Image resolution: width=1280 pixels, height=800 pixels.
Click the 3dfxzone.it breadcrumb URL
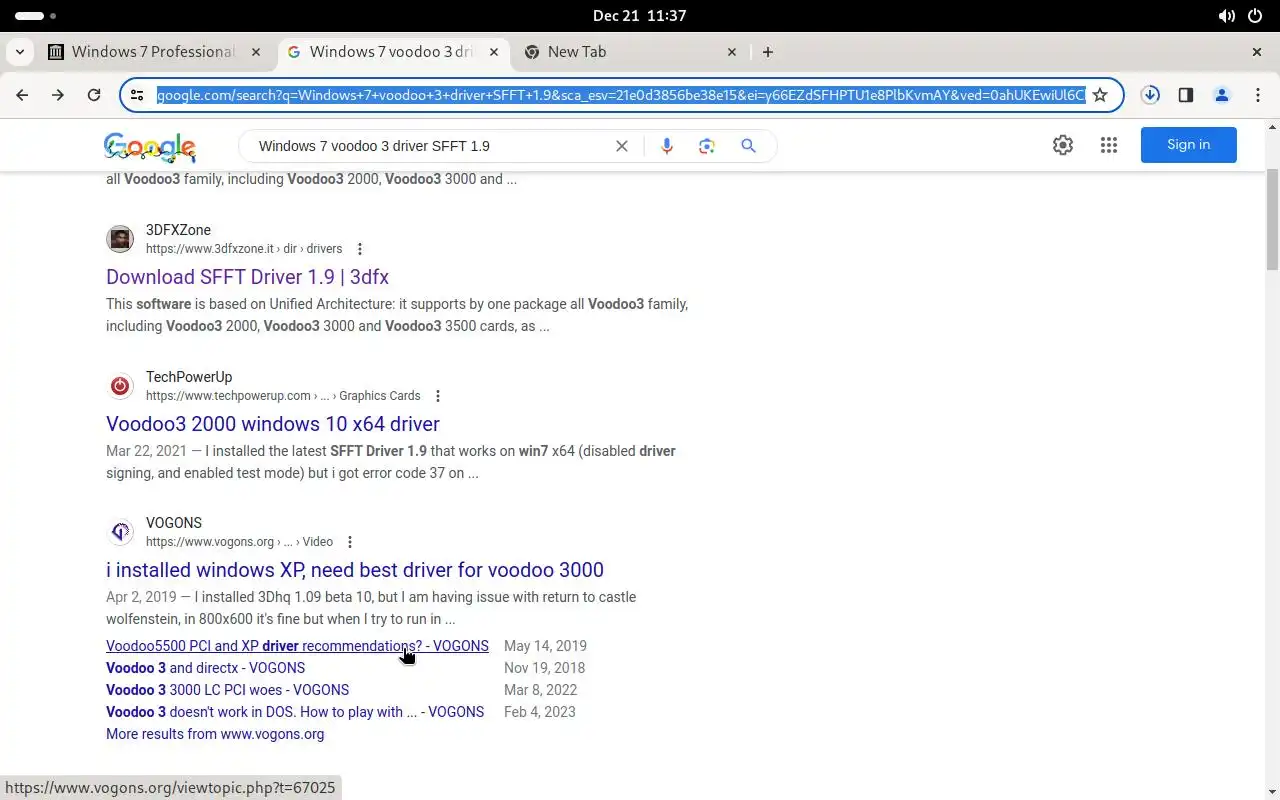[244, 249]
